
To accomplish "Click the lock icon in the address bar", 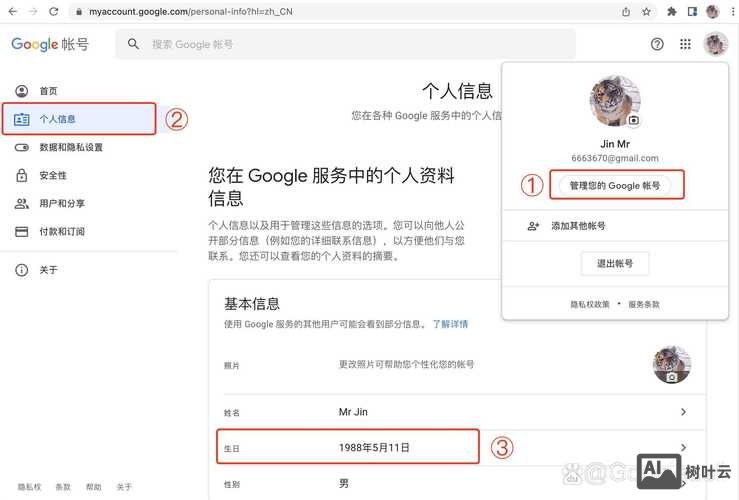I will 79,12.
